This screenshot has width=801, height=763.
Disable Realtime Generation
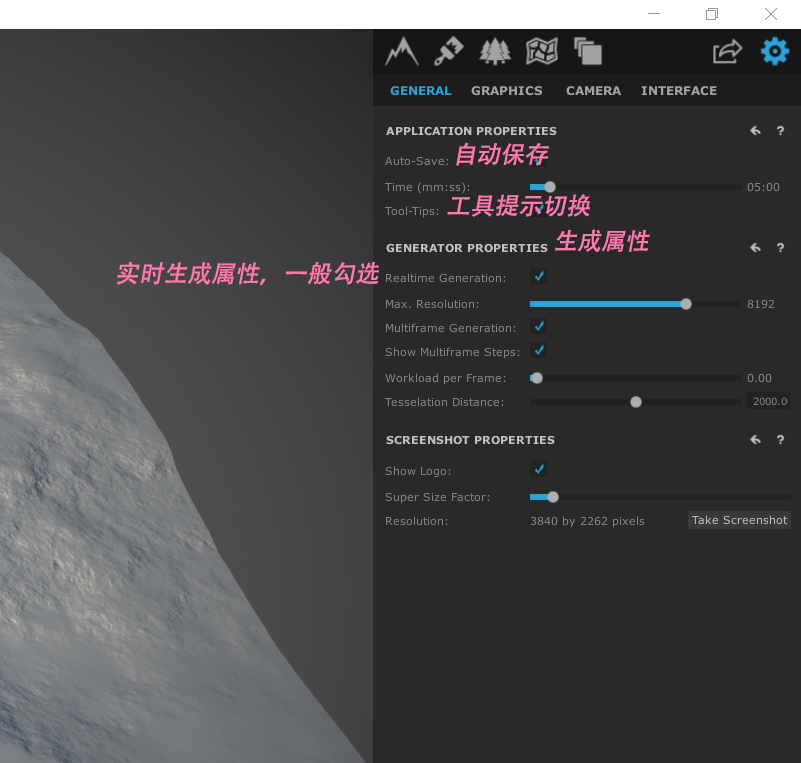point(538,277)
